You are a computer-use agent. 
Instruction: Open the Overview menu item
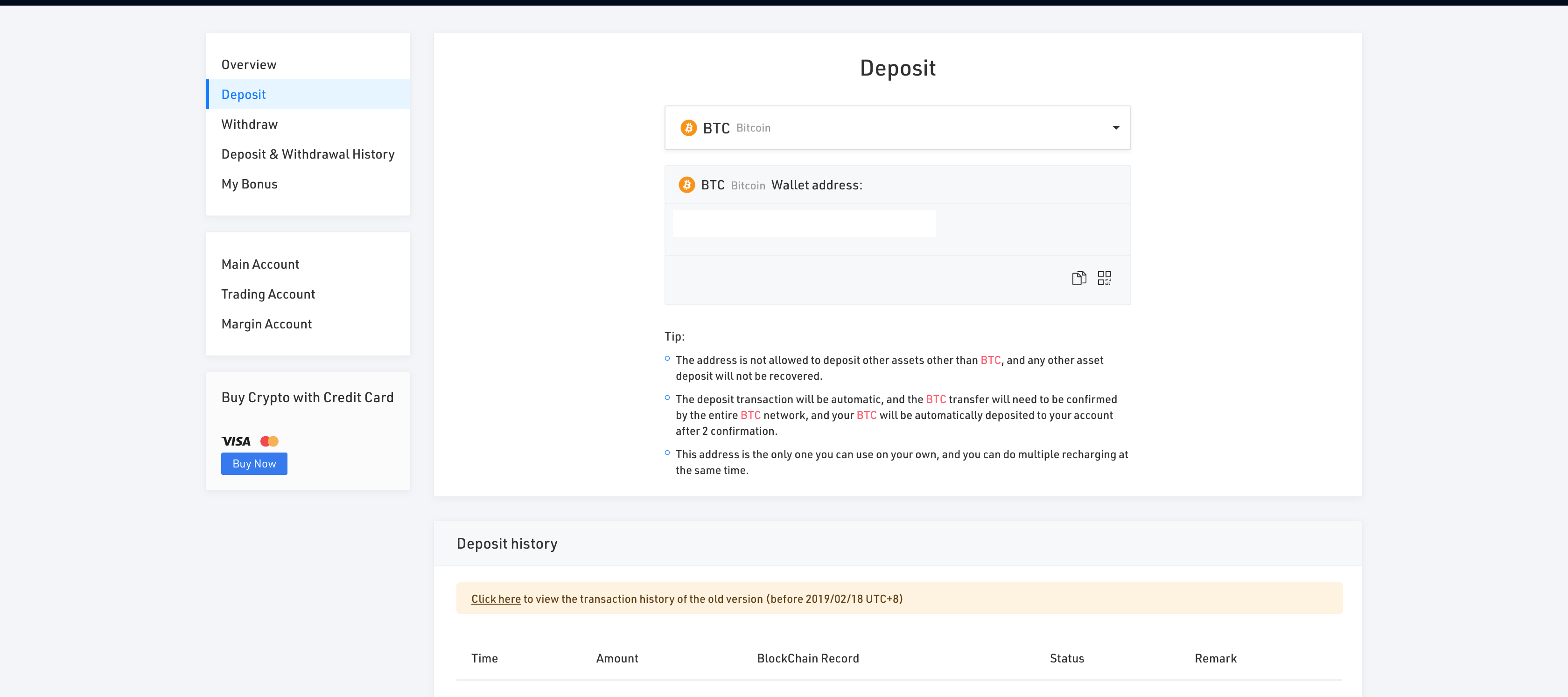[x=248, y=64]
